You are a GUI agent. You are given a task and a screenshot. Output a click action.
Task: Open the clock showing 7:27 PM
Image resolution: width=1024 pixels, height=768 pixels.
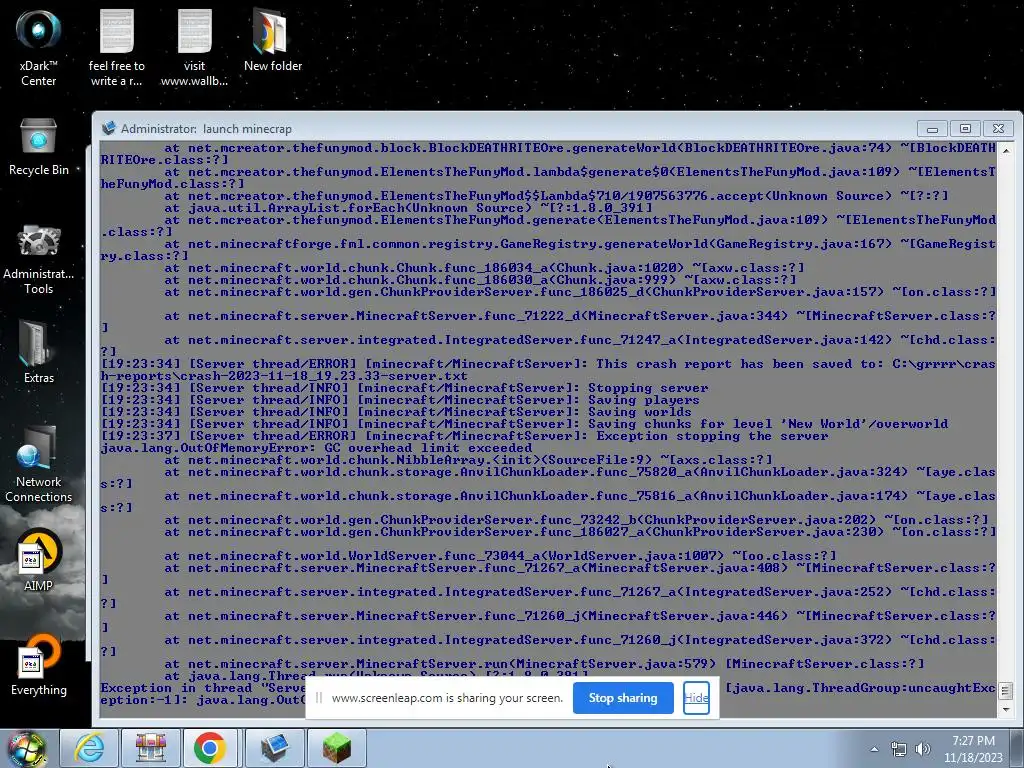click(973, 749)
